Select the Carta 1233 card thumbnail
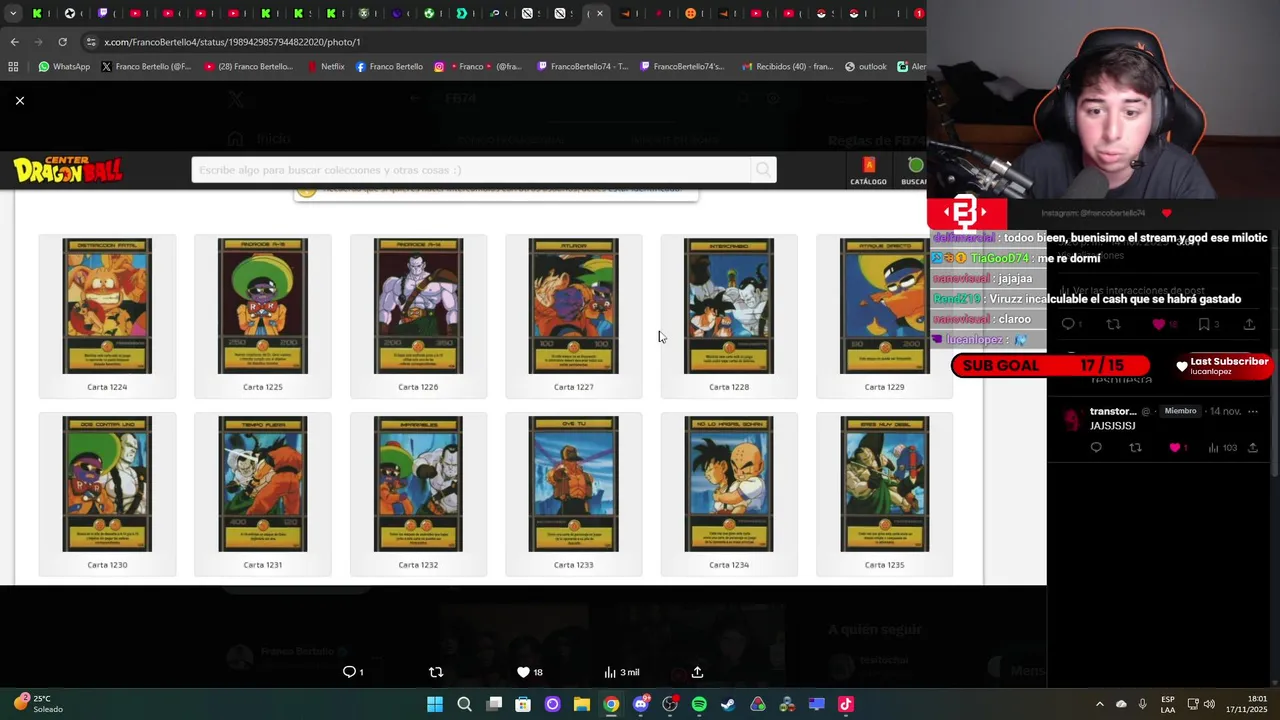Screen dimensions: 1280x720 [573, 484]
